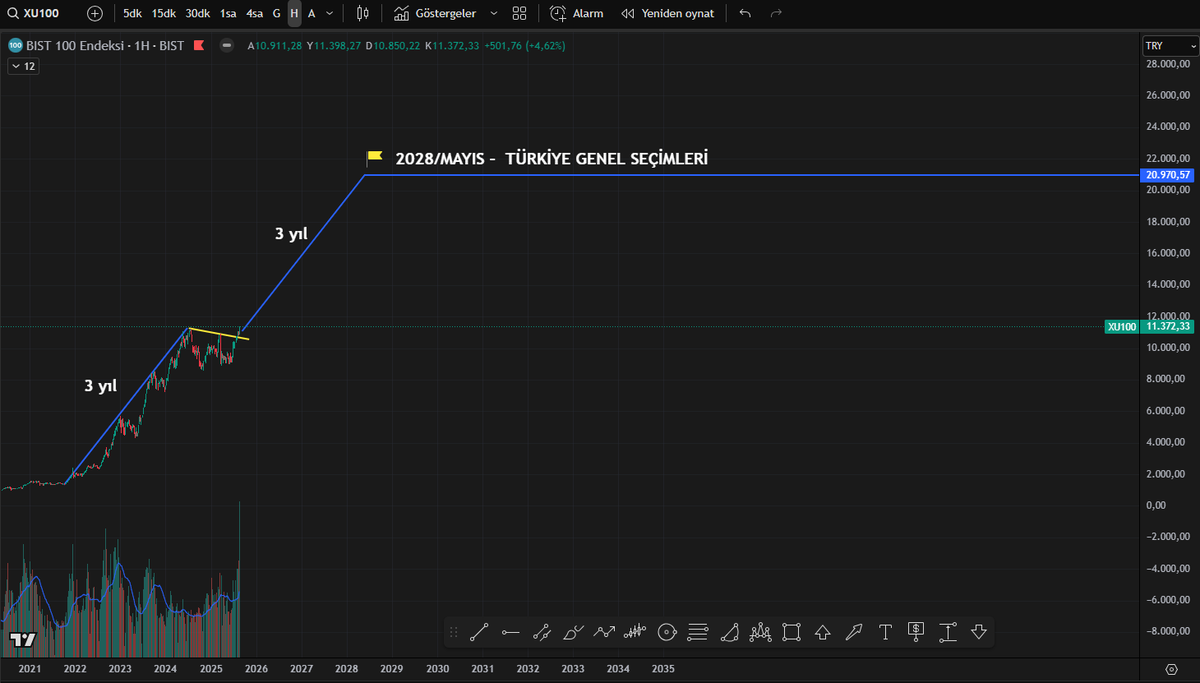Choose the rectangle shape tool

[x=791, y=632]
